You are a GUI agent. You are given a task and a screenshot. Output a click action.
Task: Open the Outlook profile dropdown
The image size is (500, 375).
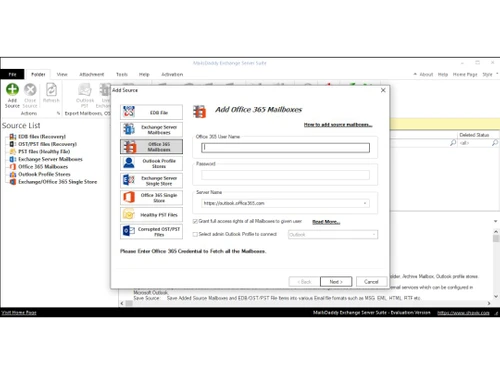374,235
